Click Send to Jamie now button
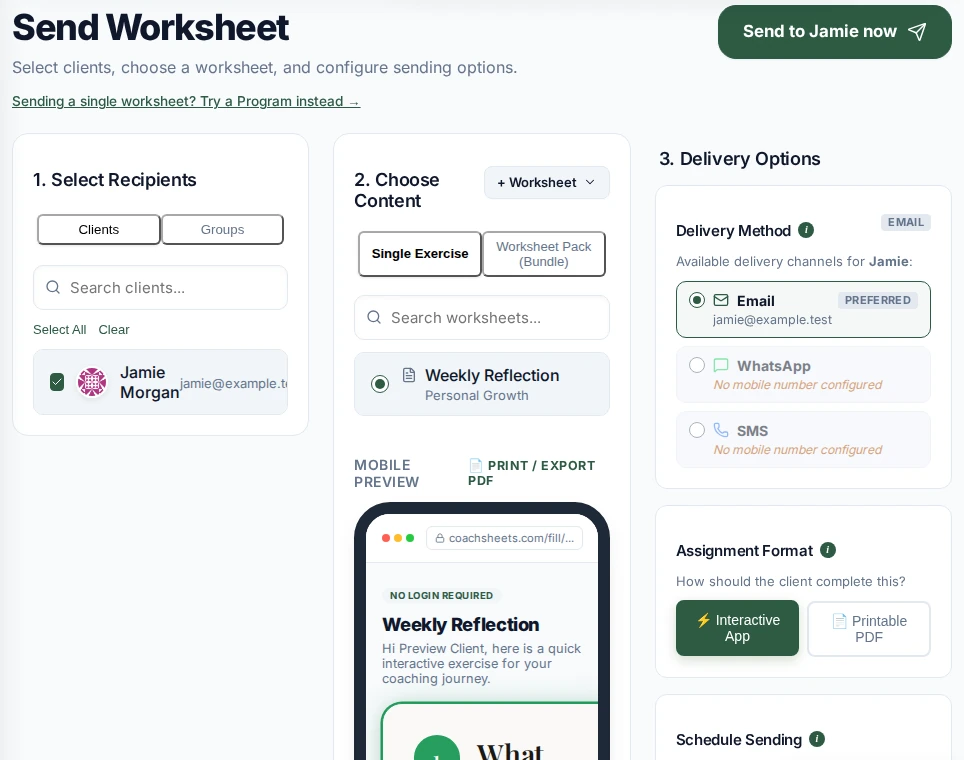964x760 pixels. 834,32
